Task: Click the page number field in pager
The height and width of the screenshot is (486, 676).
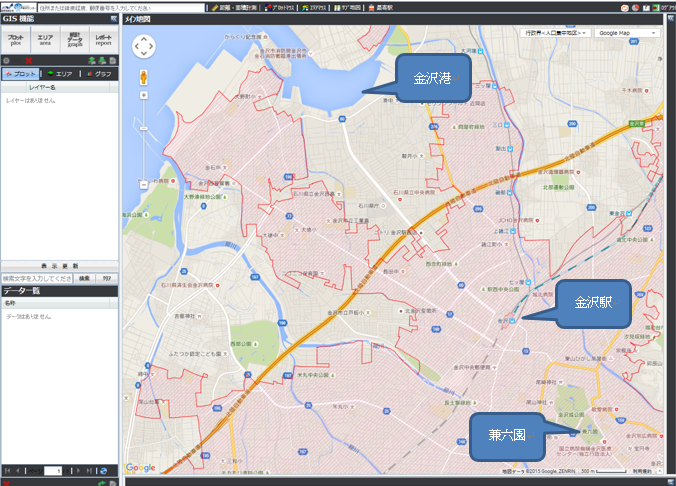Action: tap(53, 471)
